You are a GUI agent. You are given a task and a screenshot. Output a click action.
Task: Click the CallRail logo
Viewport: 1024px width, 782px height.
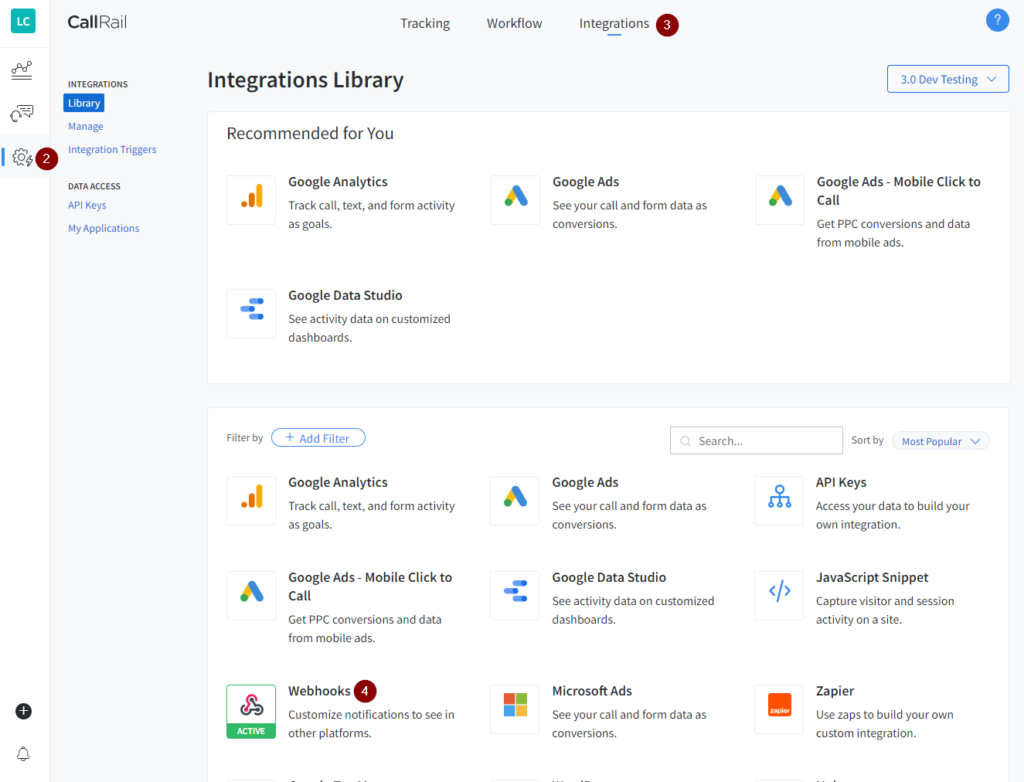(97, 22)
